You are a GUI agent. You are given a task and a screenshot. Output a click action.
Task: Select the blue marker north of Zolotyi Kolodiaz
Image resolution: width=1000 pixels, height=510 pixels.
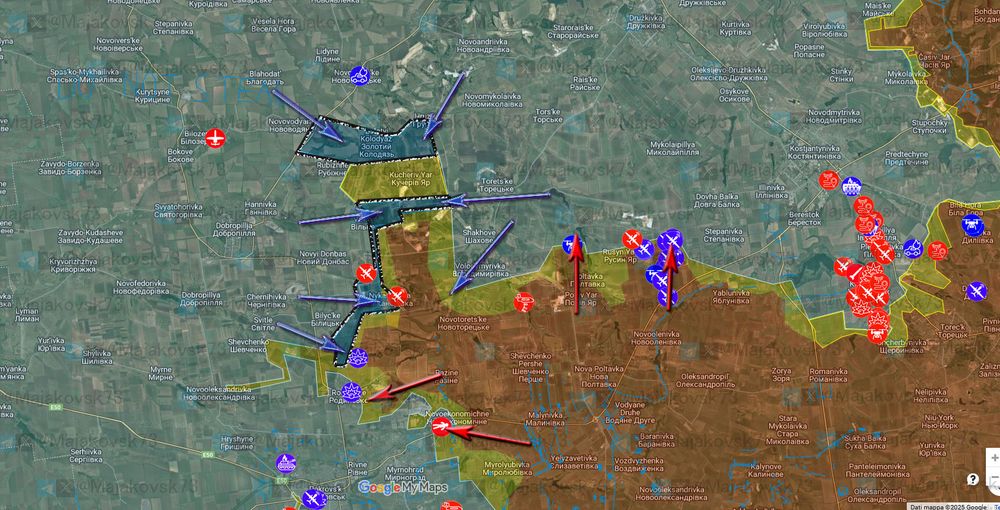[360, 76]
